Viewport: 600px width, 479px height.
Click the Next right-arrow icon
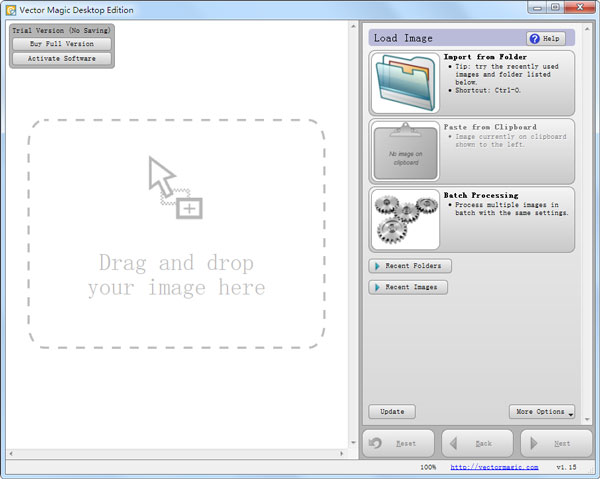click(x=535, y=443)
